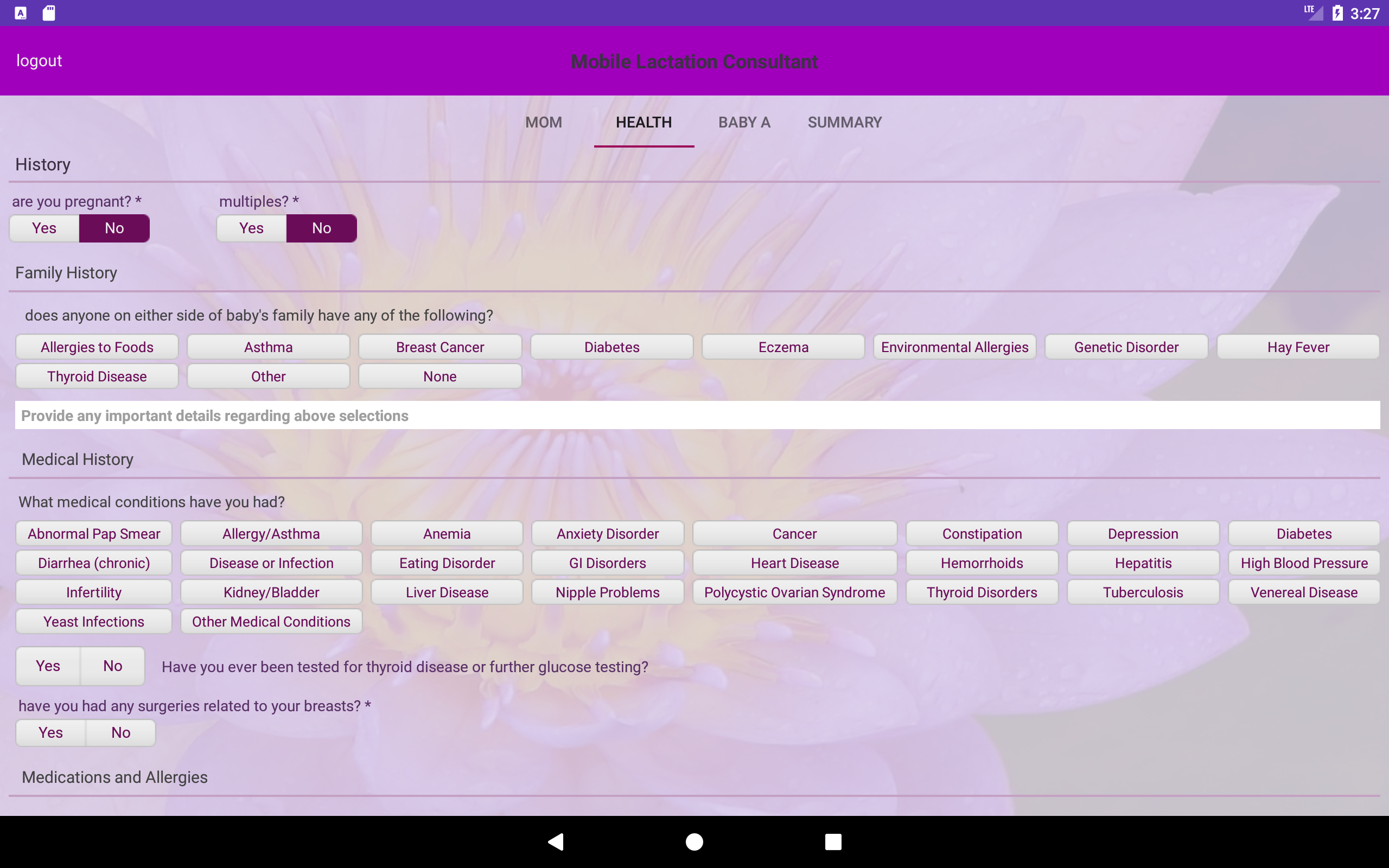This screenshot has width=1389, height=868.
Task: Tap the keyboard input status icon
Action: pos(21,12)
